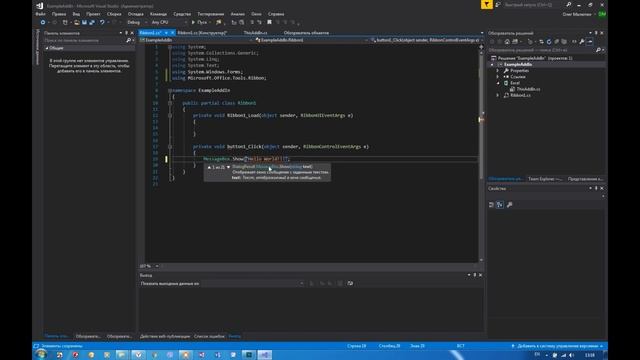Image resolution: width=640 pixels, height=360 pixels.
Task: Click the code editor vertical scrollbar
Action: pos(481,153)
